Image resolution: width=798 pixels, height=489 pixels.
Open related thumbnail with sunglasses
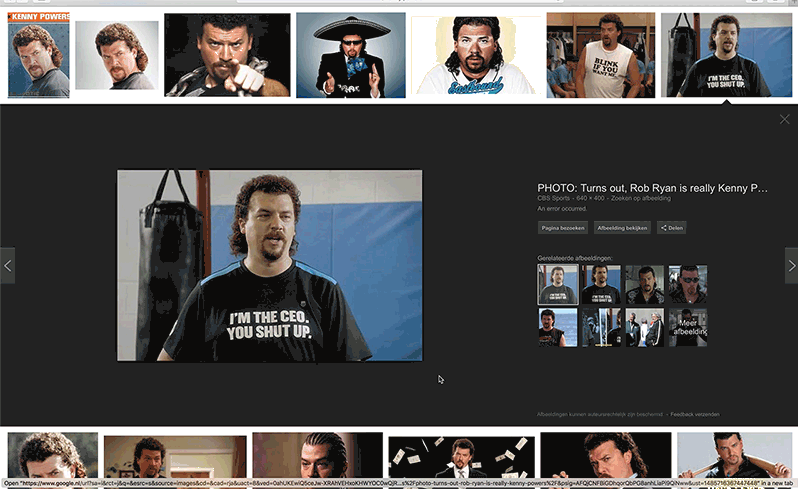[688, 284]
